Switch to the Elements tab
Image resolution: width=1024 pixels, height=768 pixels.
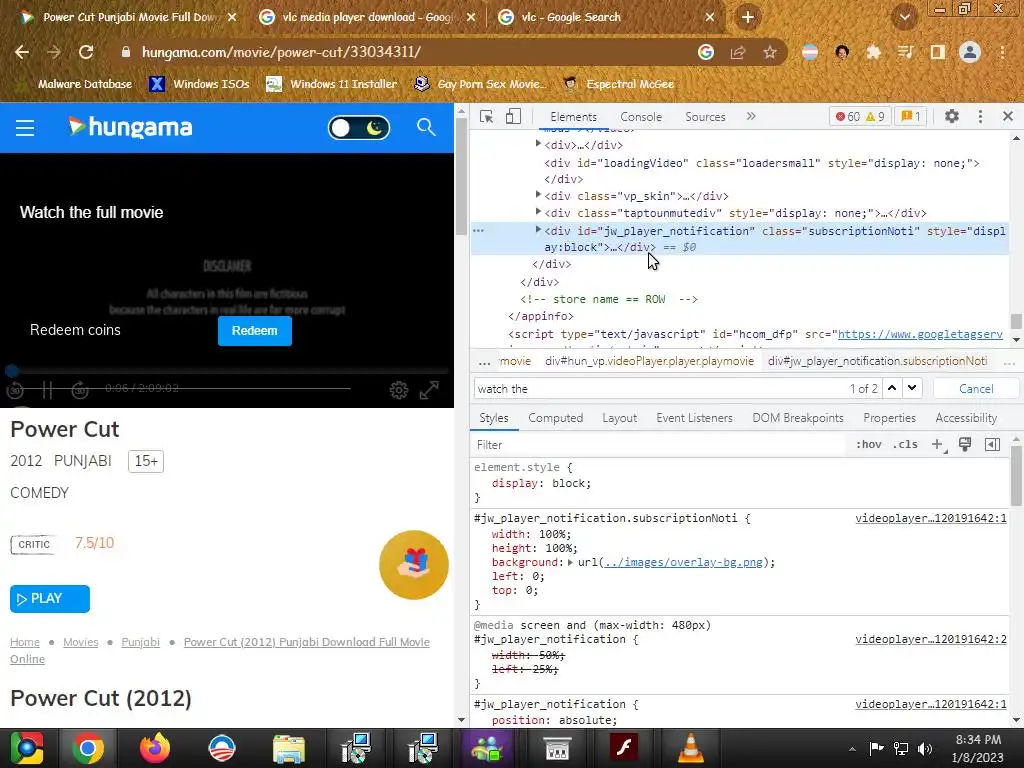[x=573, y=117]
